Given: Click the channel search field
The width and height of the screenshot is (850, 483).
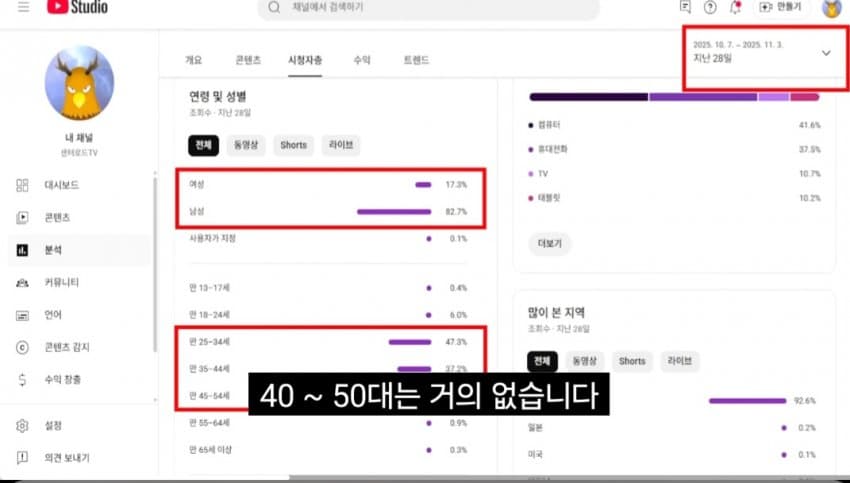Looking at the screenshot, I should (430, 8).
